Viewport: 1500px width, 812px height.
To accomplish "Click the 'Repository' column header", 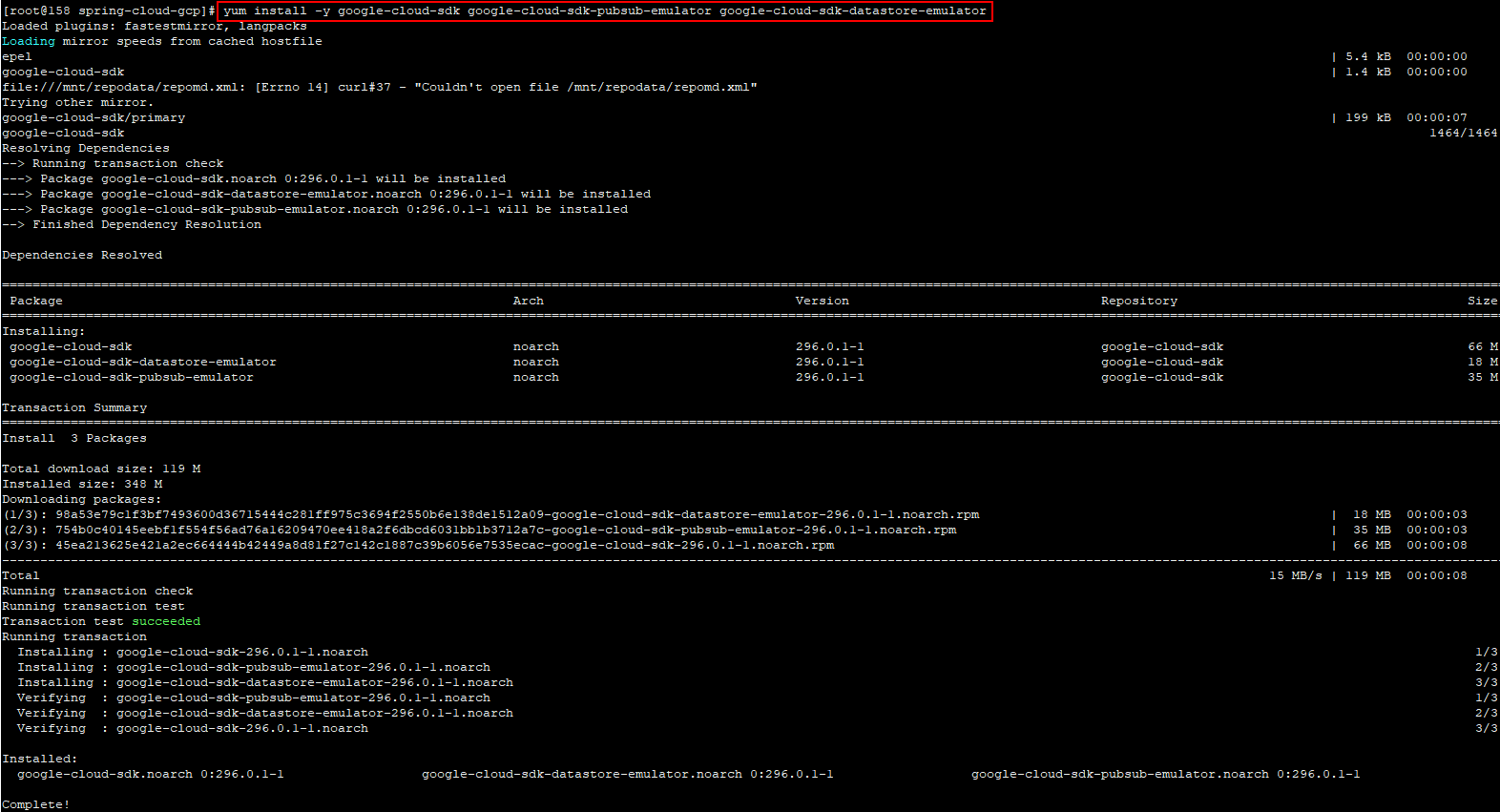I will (x=1139, y=302).
